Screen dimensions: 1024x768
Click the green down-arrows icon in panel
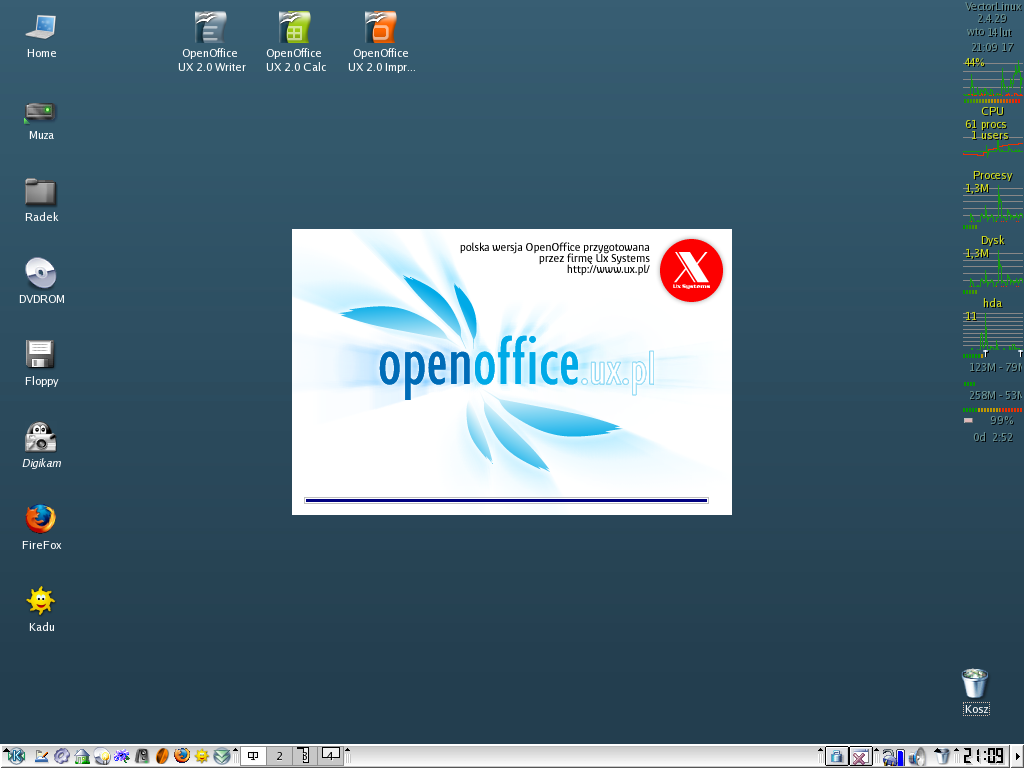pos(222,756)
